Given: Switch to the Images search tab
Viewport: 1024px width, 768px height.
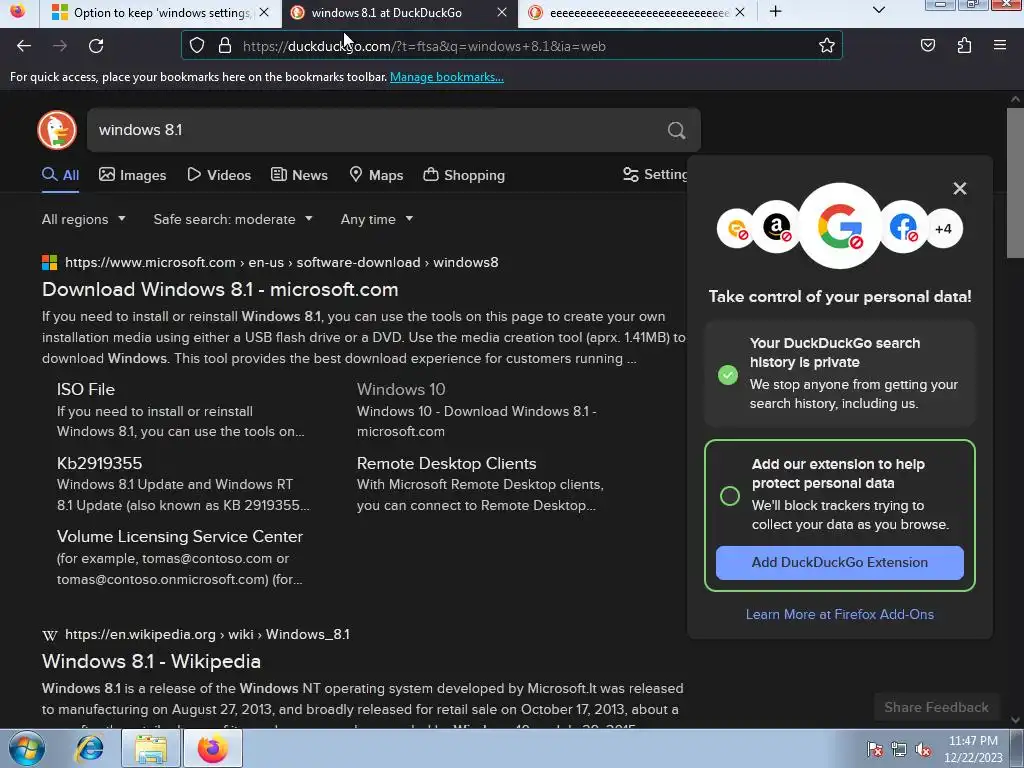Looking at the screenshot, I should tap(133, 175).
